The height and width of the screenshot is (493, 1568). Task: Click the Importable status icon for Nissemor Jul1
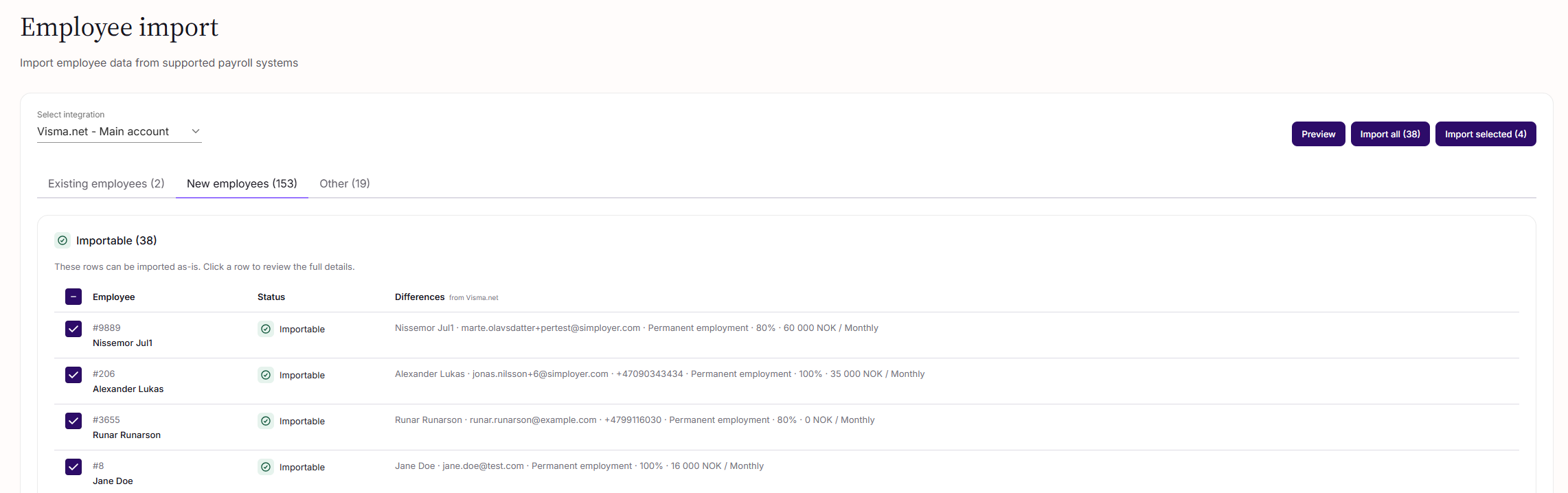click(266, 329)
